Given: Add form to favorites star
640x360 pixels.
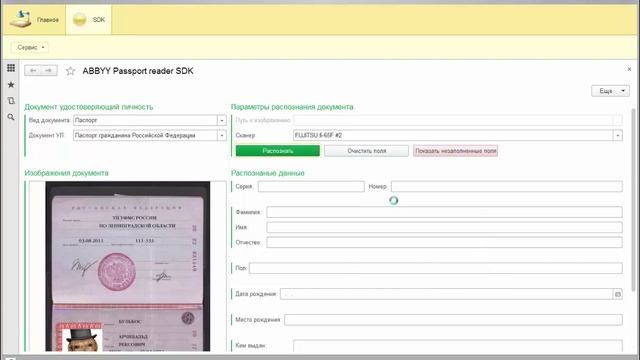Looking at the screenshot, I should (71, 71).
